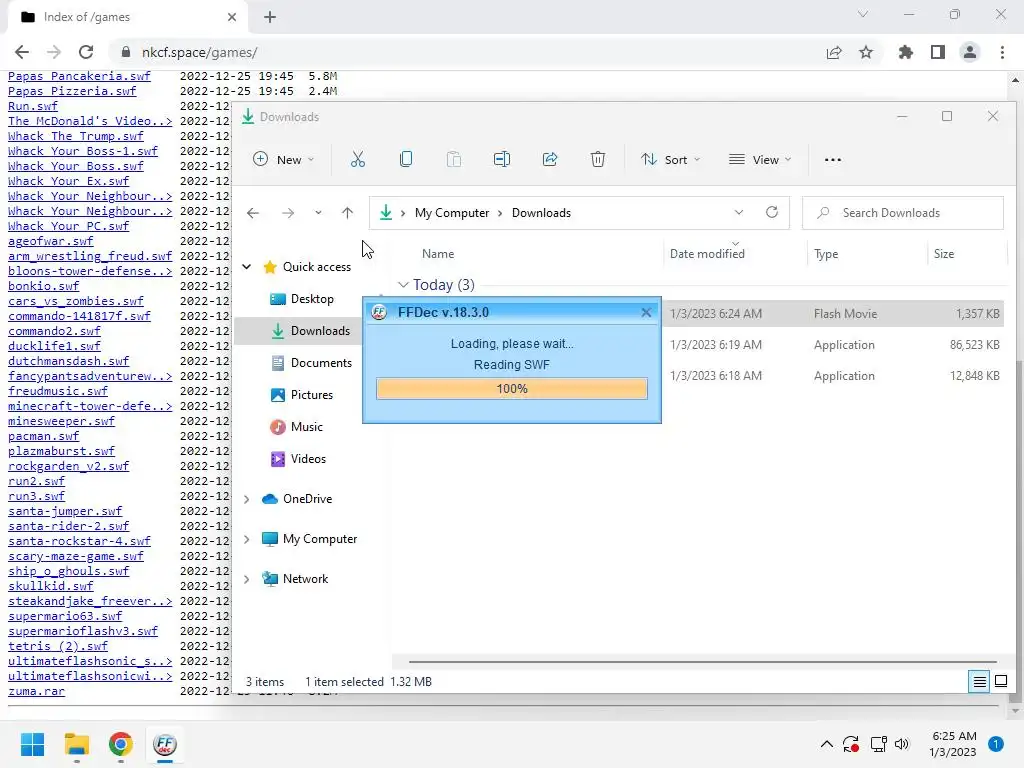Viewport: 1024px width, 768px height.
Task: Open a new Chrome tab
Action: pyautogui.click(x=270, y=17)
